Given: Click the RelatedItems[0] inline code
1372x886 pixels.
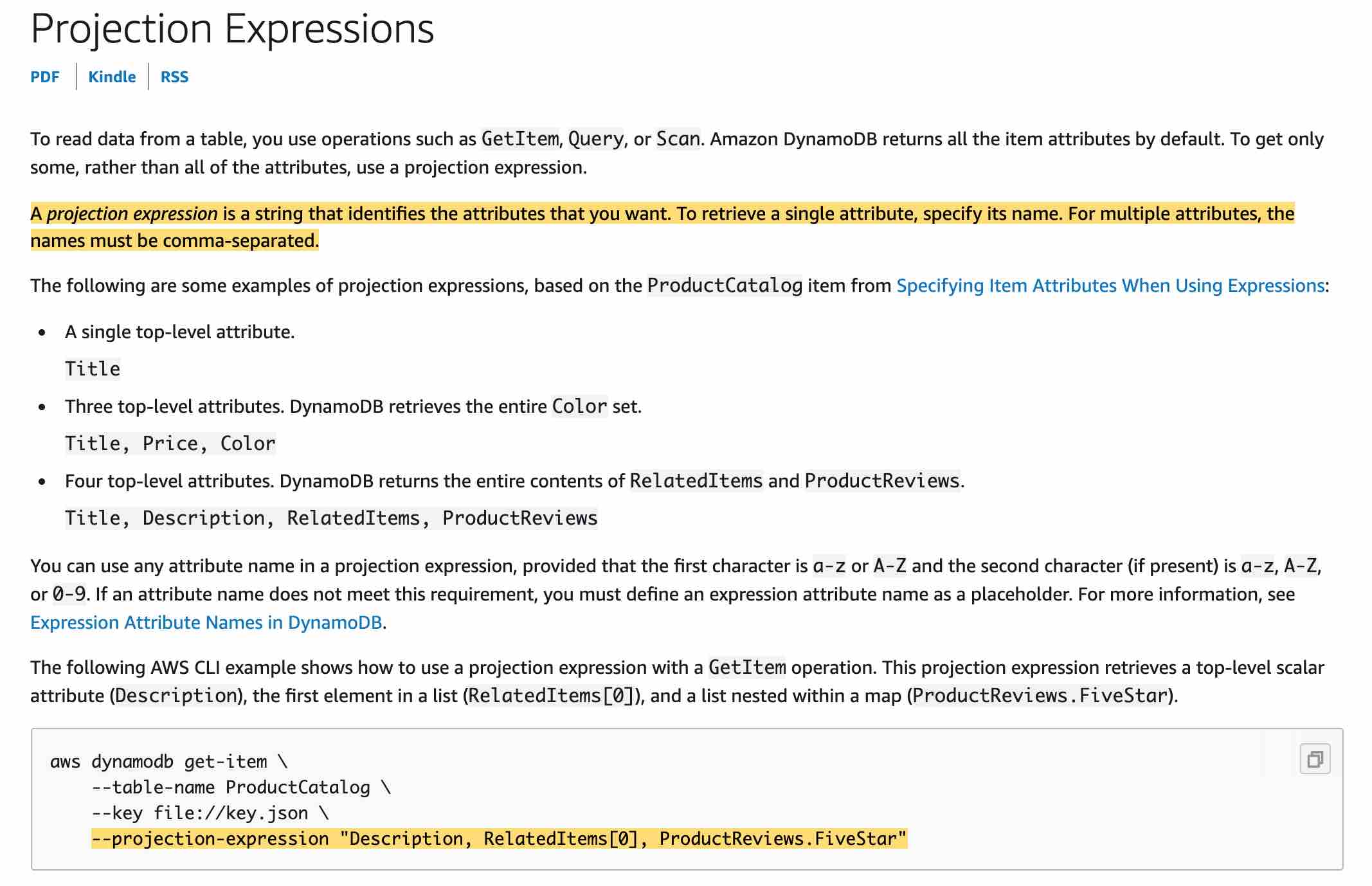Looking at the screenshot, I should [551, 696].
